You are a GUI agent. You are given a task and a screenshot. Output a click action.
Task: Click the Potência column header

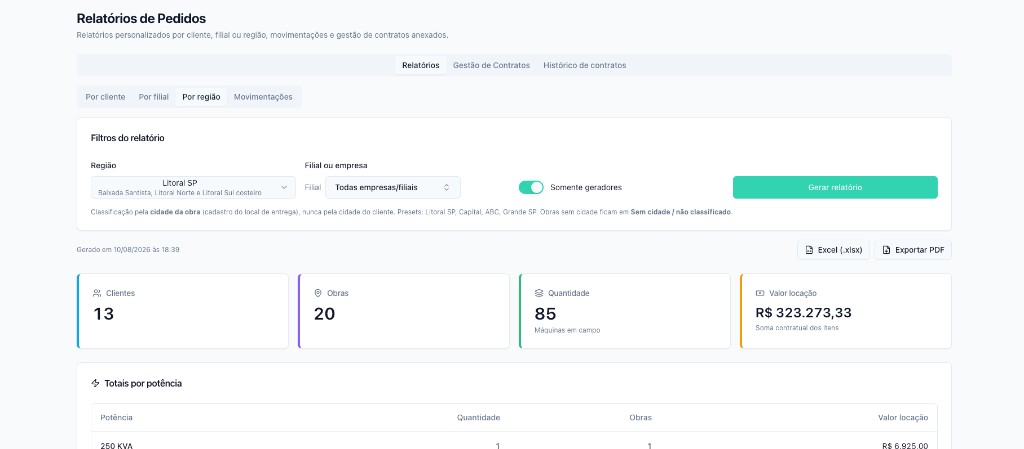(116, 418)
